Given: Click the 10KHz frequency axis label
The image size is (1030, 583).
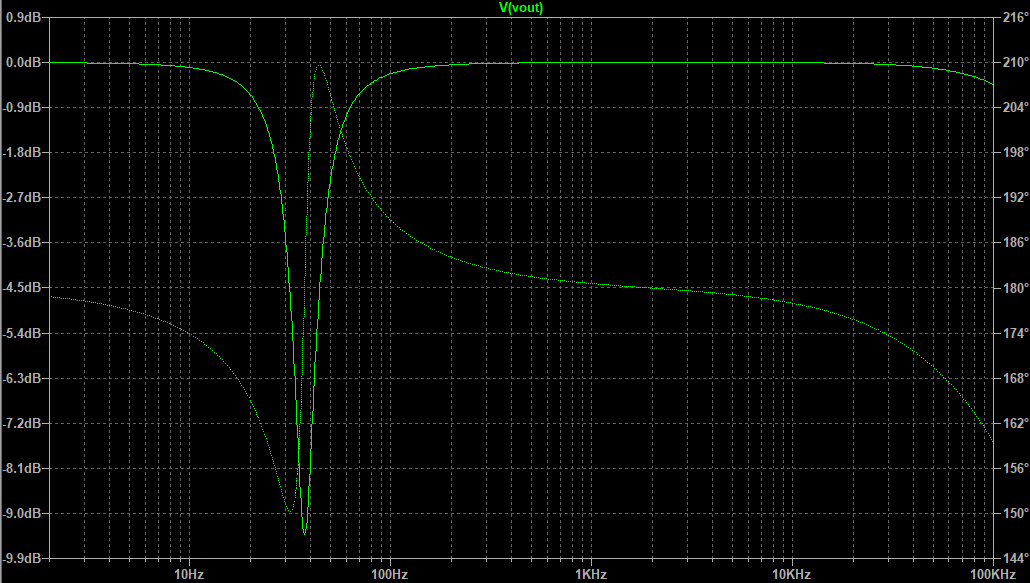Looking at the screenshot, I should tap(791, 574).
